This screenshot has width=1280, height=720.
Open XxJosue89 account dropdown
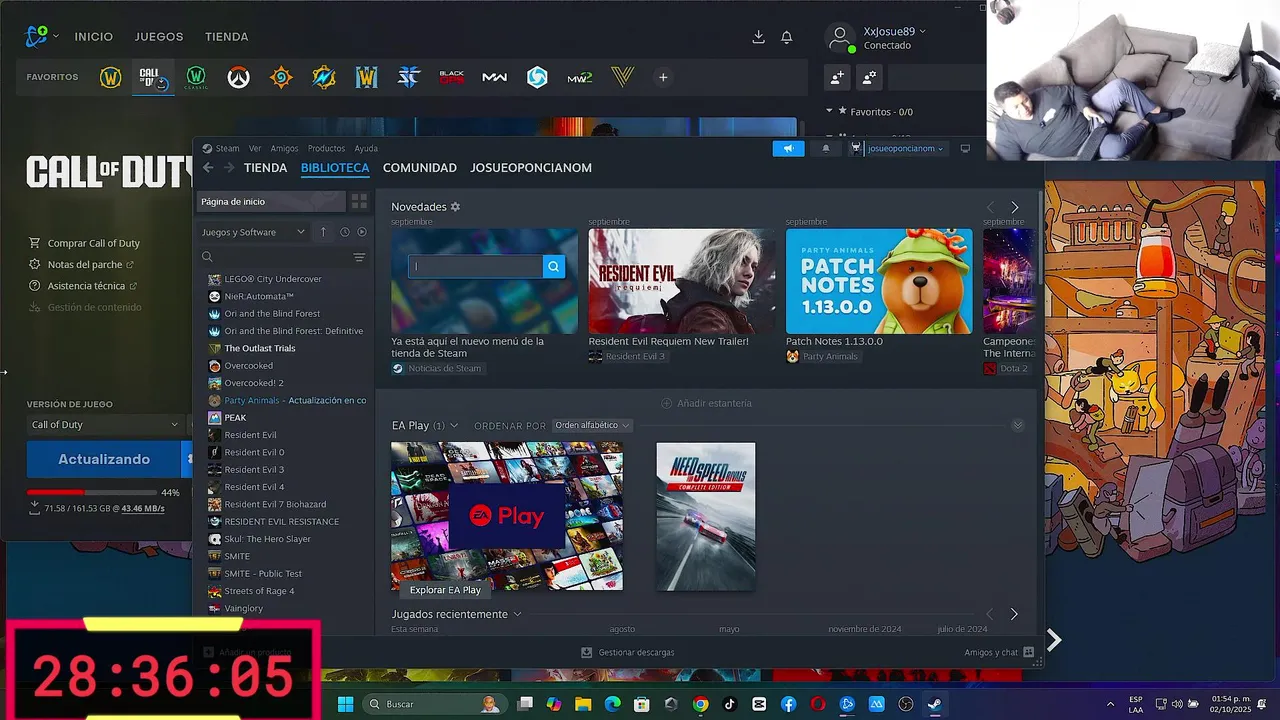click(895, 31)
